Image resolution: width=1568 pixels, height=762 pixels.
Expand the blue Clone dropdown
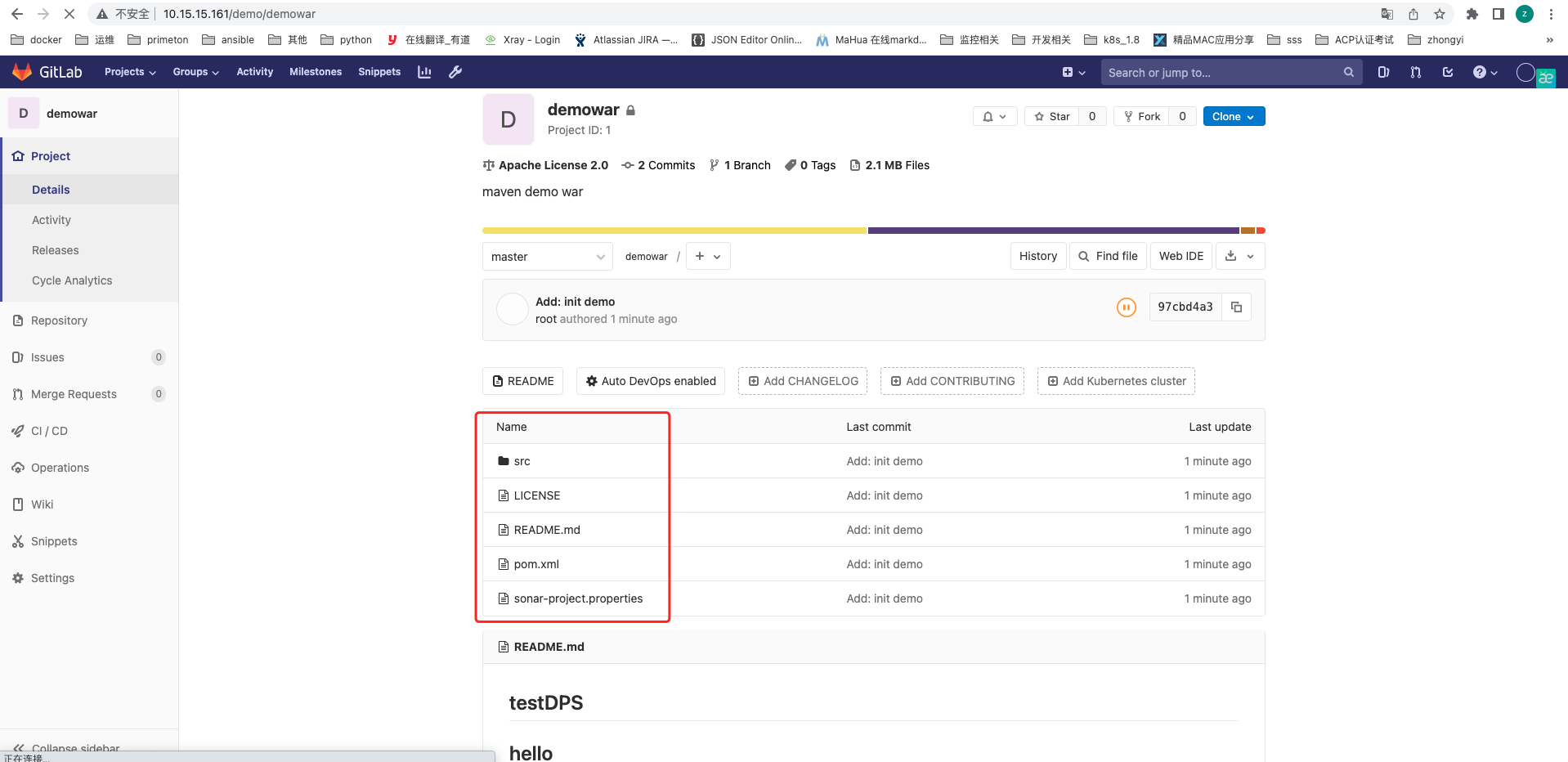(x=1233, y=116)
